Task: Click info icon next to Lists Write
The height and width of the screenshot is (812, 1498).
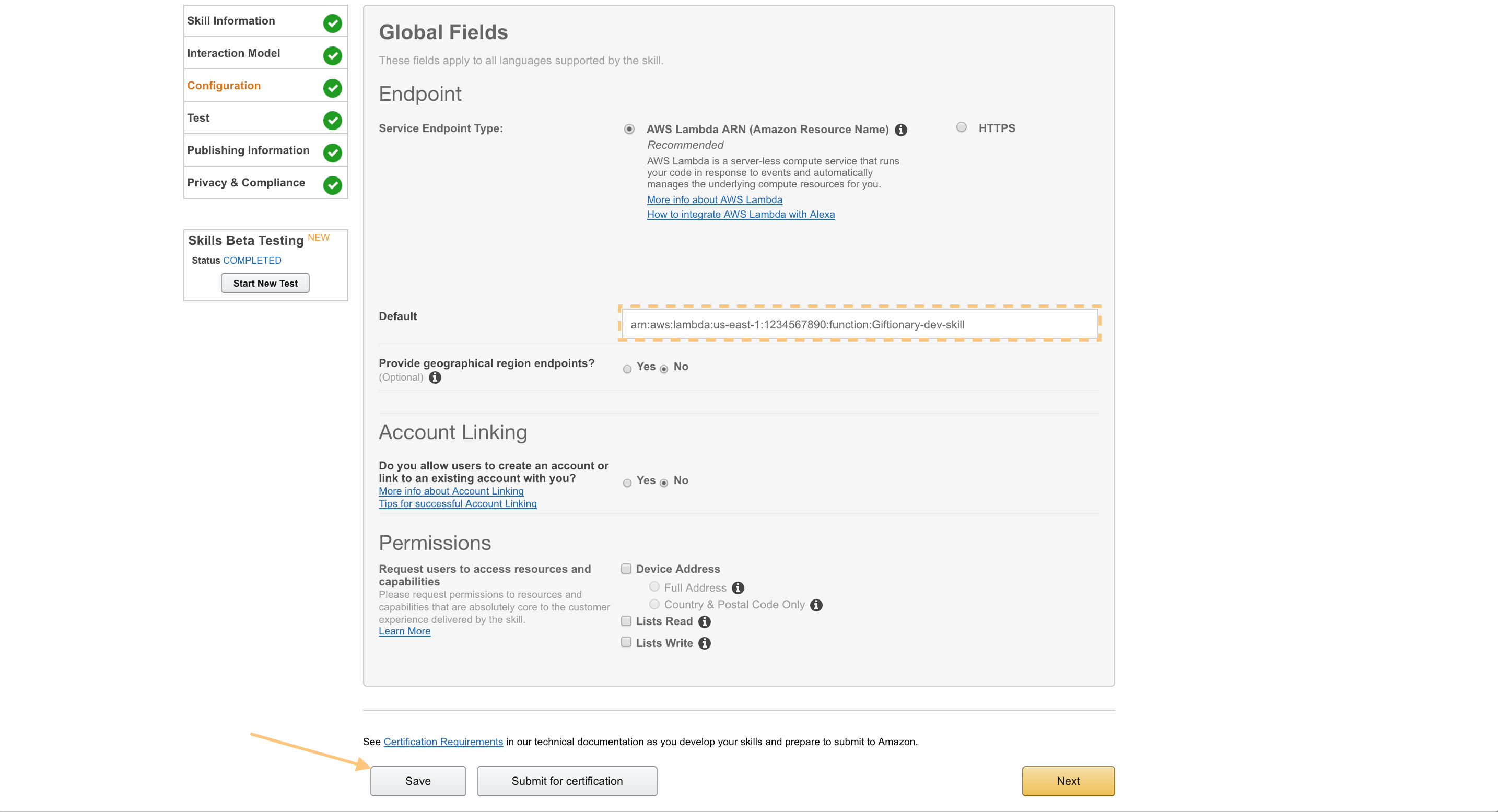Action: click(705, 643)
